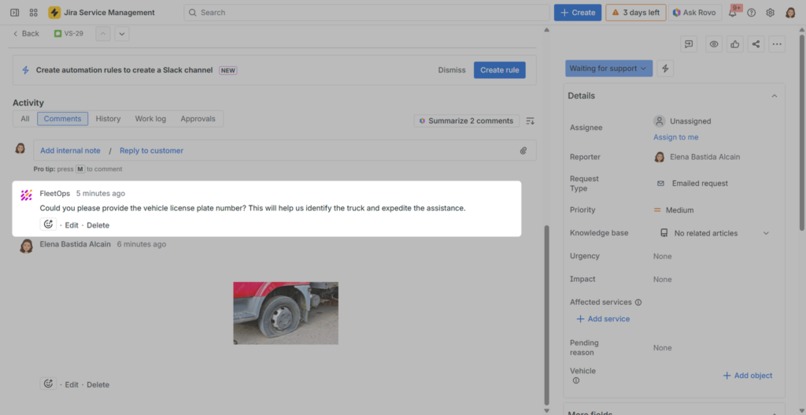Image resolution: width=806 pixels, height=415 pixels.
Task: Click the automation lightning bolt next to status
Action: [665, 68]
